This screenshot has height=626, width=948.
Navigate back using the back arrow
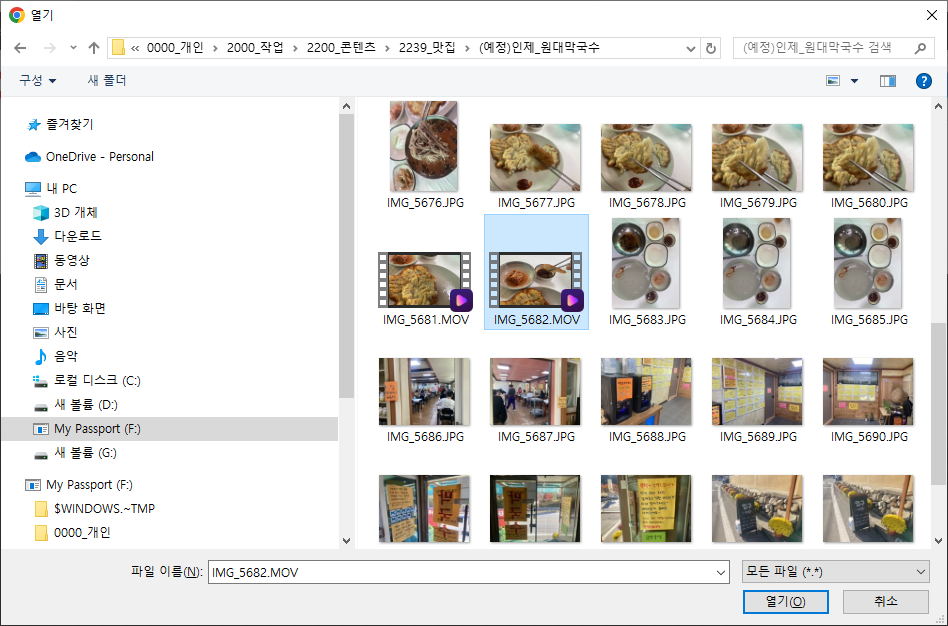[20, 47]
